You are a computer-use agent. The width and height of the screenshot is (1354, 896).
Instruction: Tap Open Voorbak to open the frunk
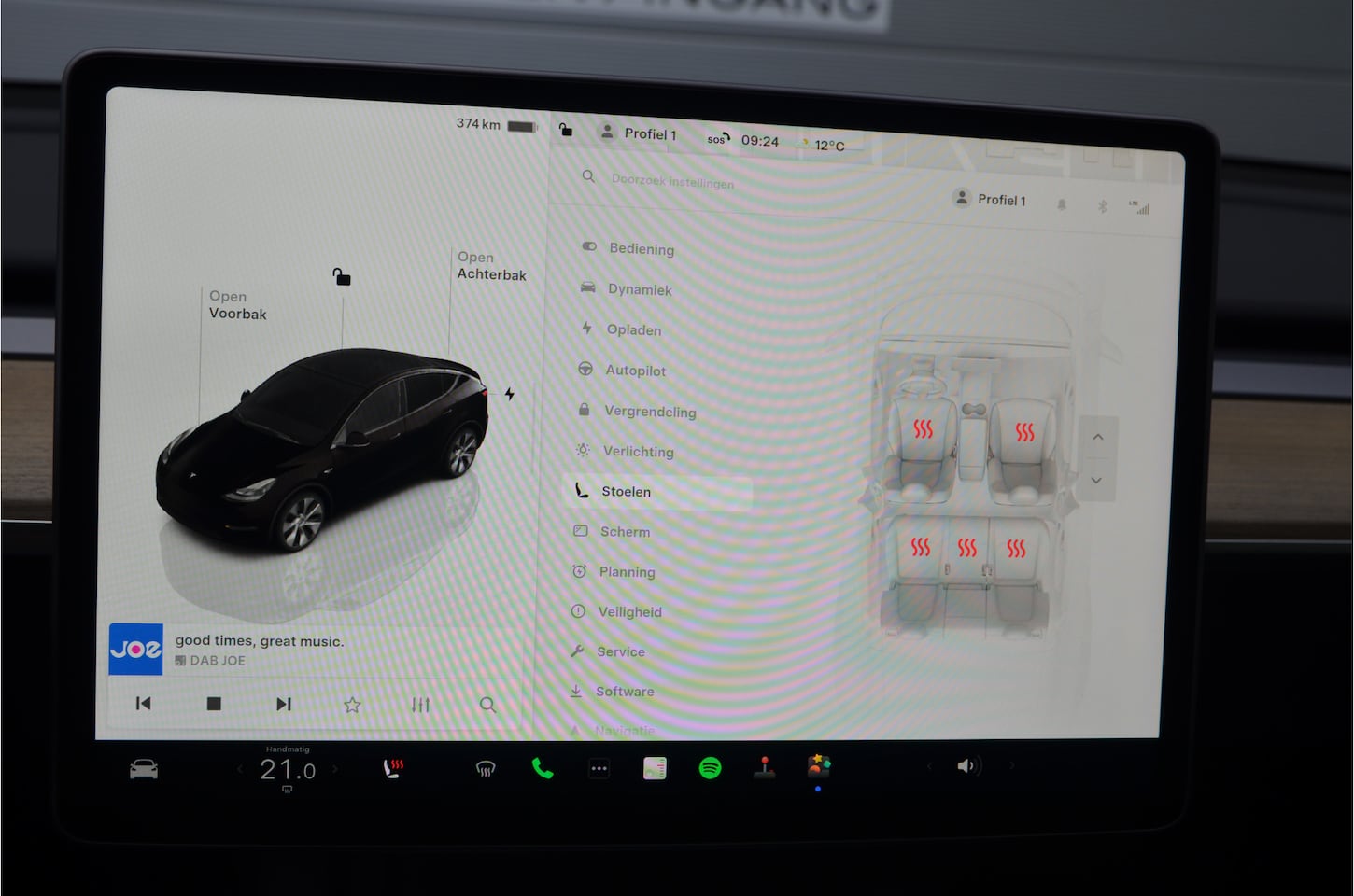tap(237, 305)
